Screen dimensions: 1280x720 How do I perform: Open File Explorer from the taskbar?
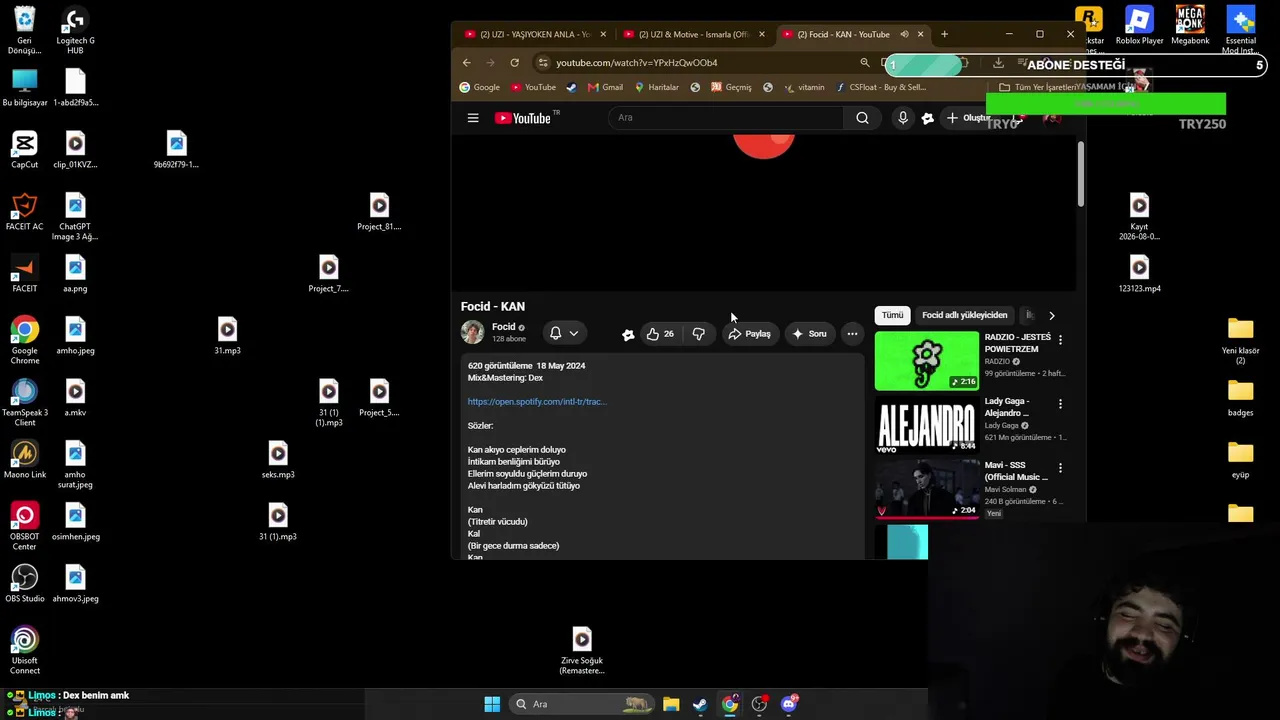(x=671, y=704)
